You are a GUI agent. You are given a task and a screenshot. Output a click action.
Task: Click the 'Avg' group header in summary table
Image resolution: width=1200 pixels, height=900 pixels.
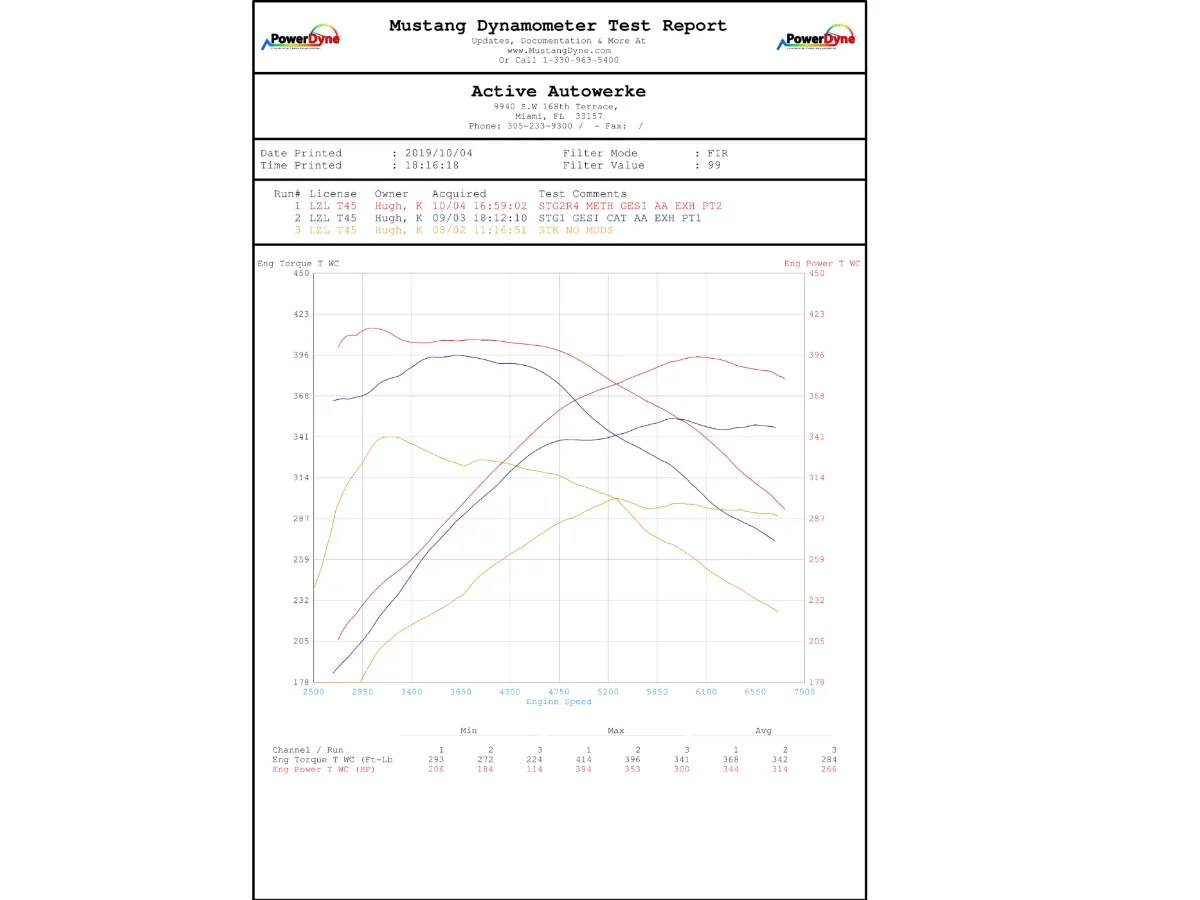pos(763,731)
